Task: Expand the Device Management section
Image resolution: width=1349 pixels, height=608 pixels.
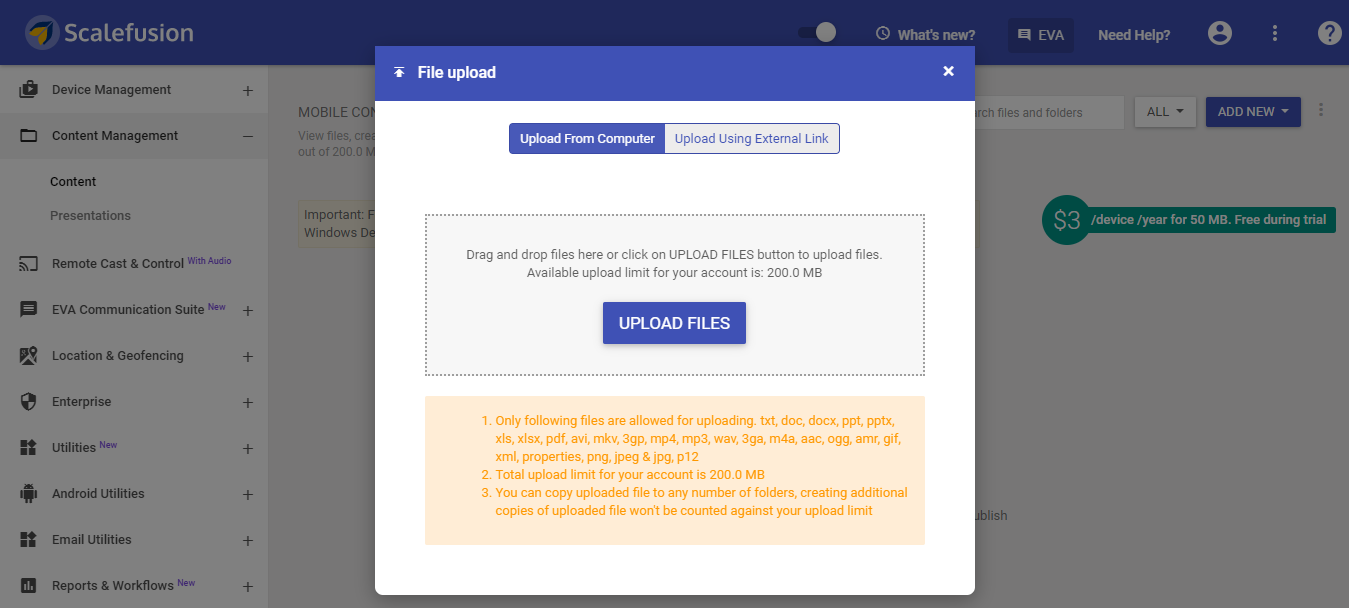Action: point(248,91)
